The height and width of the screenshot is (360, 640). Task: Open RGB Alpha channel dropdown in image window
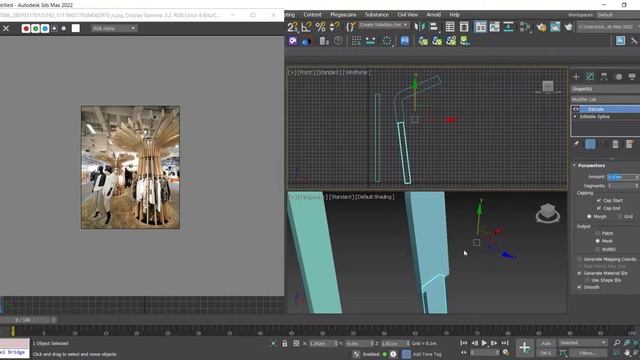[114, 28]
